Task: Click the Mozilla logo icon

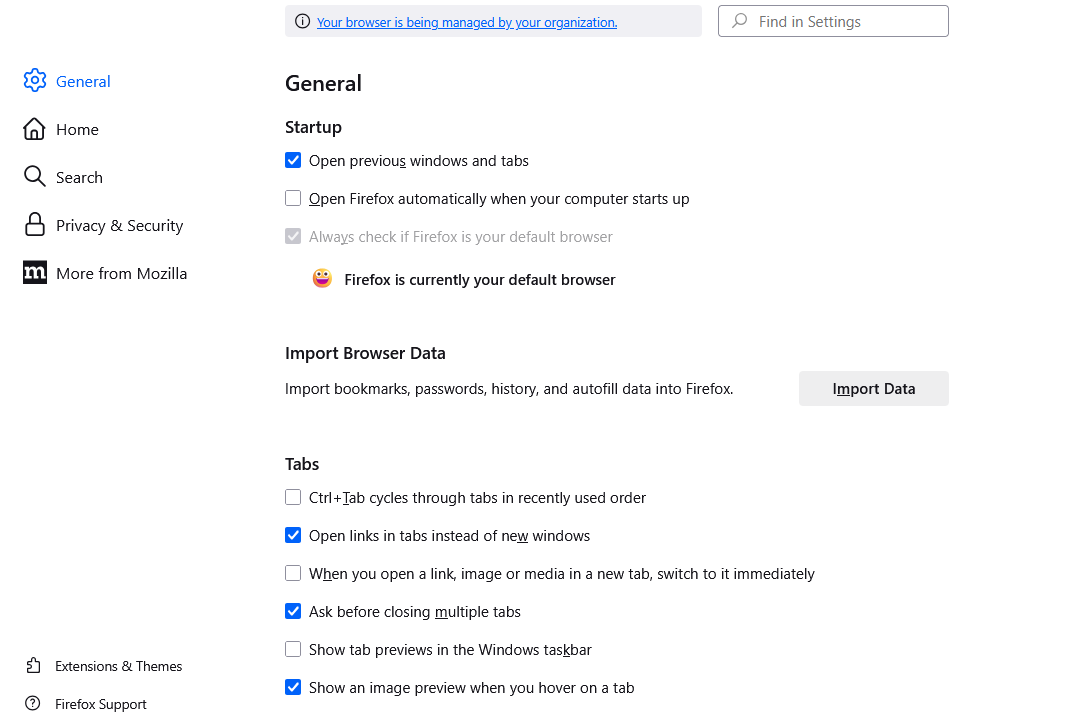Action: coord(35,273)
